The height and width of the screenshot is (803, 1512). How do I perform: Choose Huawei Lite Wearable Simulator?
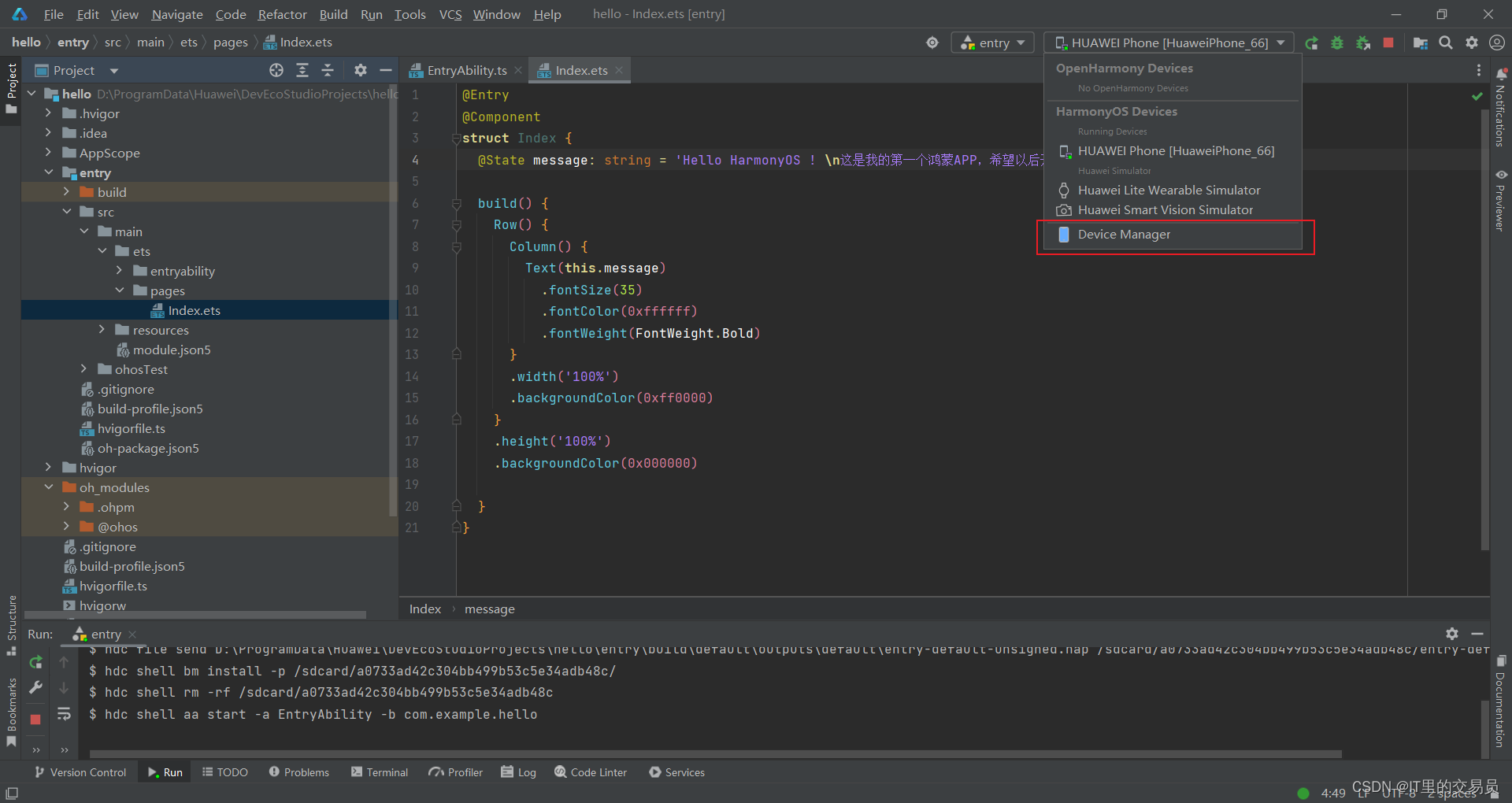click(1173, 191)
